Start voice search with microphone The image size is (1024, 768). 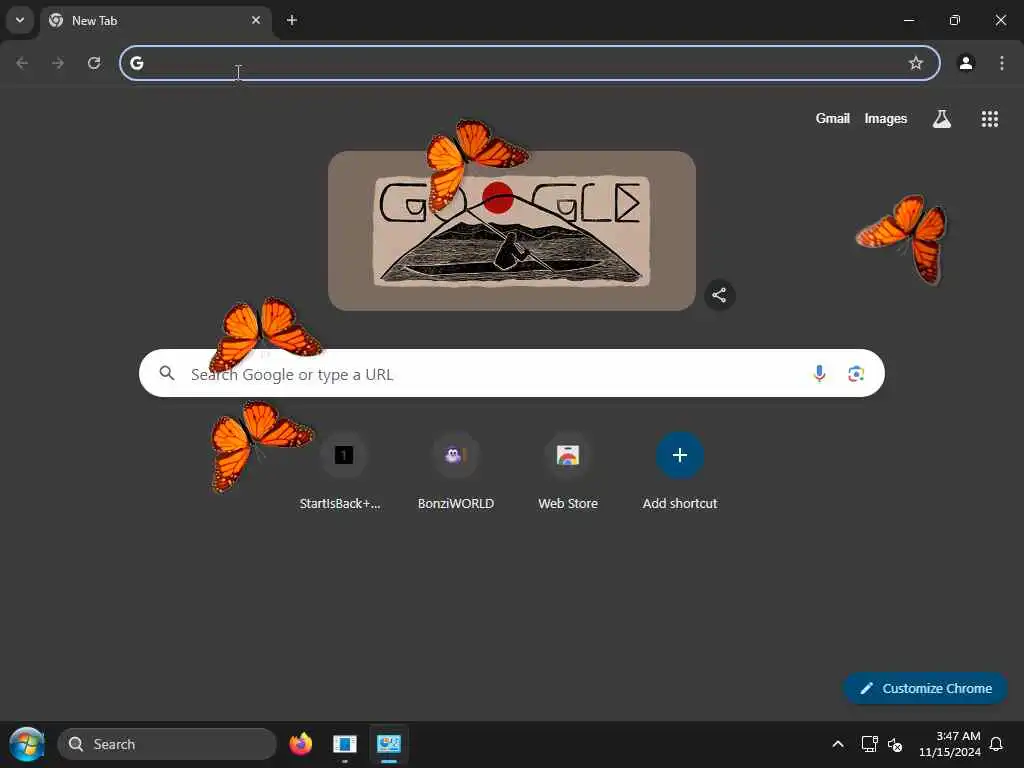click(x=819, y=374)
